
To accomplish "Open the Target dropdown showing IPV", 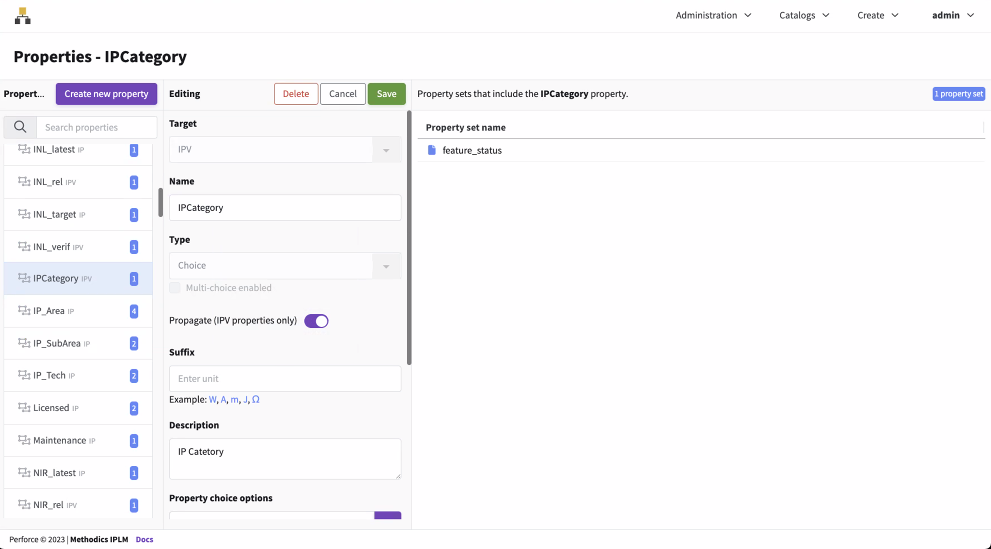I will click(285, 150).
